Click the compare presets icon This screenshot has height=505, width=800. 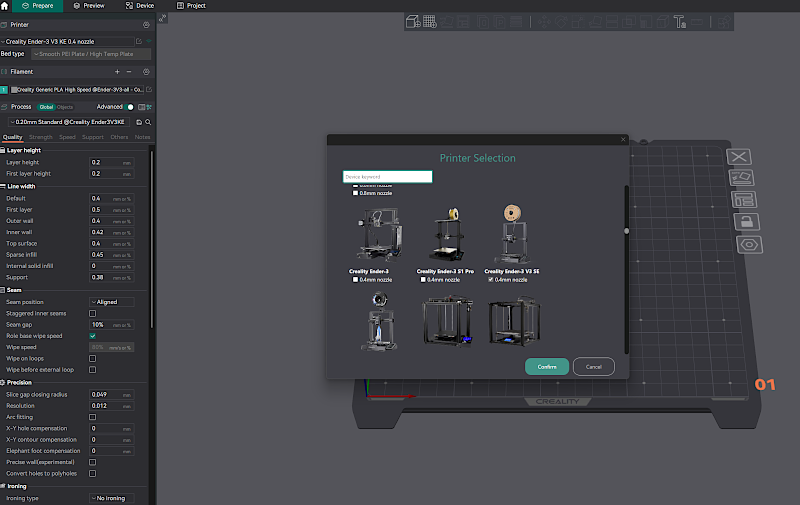coord(141,107)
